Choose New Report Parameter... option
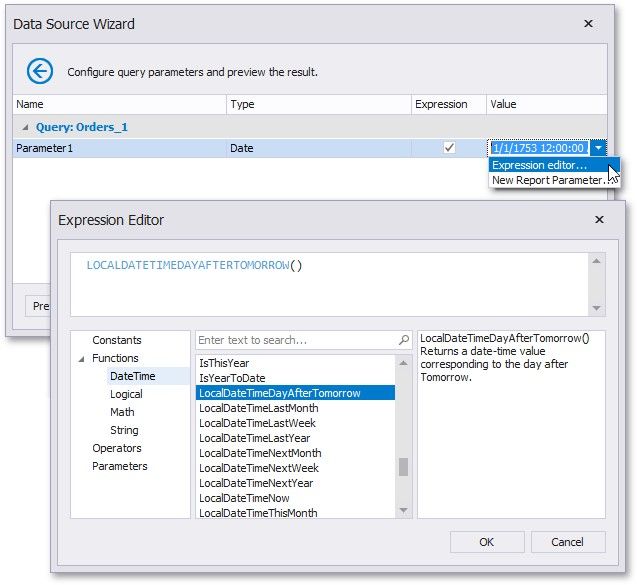The height and width of the screenshot is (585, 637). 547,180
